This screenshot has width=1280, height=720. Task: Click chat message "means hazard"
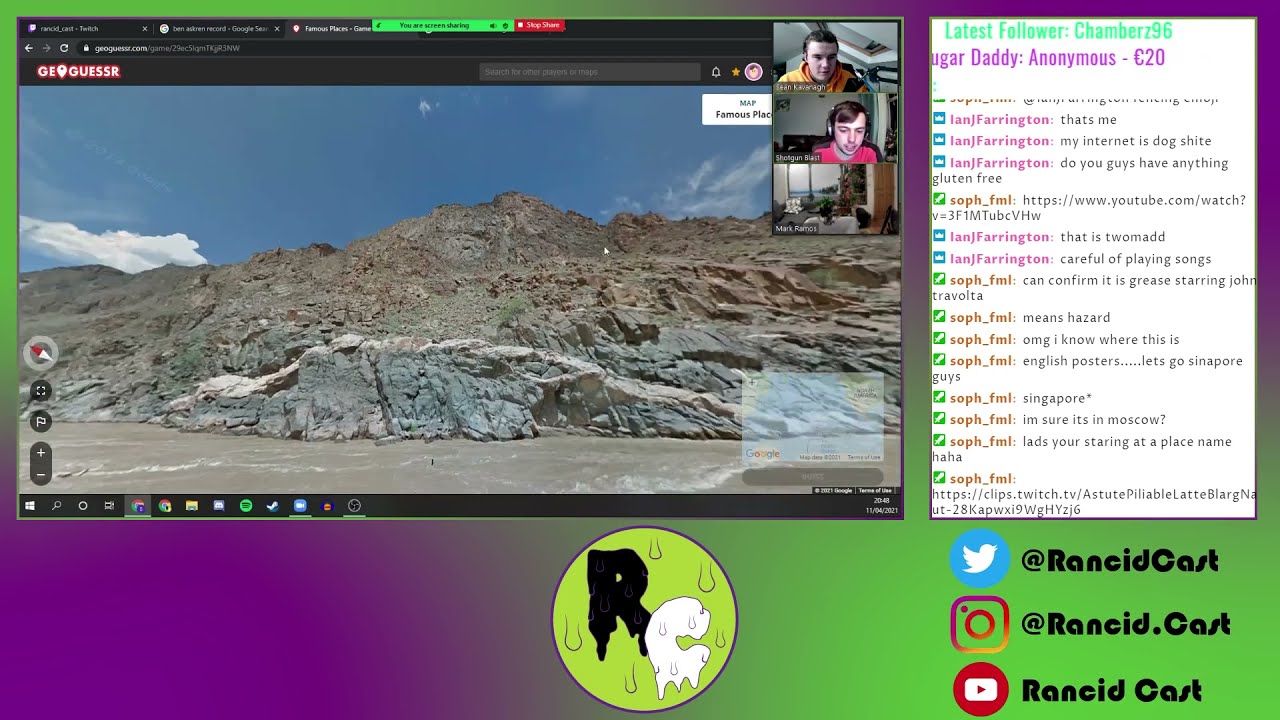(1066, 318)
